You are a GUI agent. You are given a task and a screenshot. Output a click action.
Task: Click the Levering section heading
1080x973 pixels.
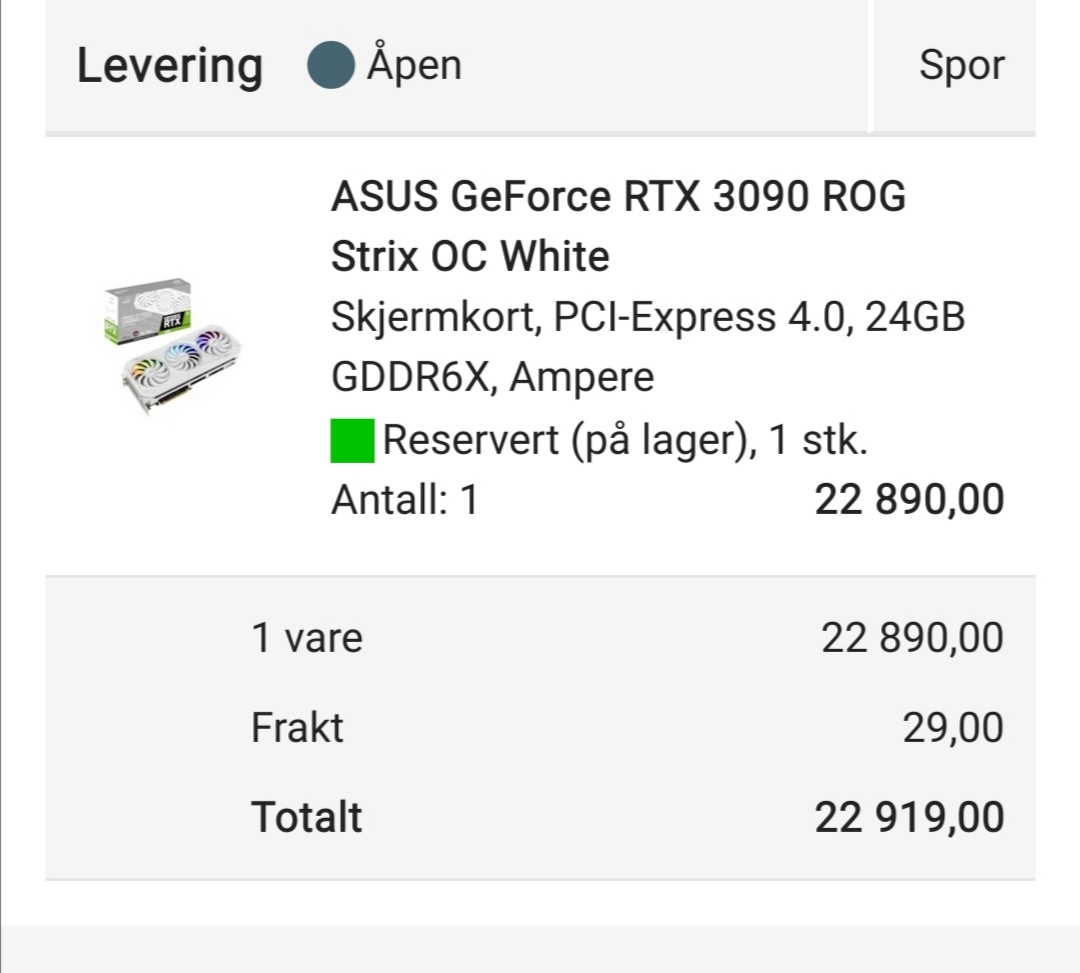(x=169, y=66)
